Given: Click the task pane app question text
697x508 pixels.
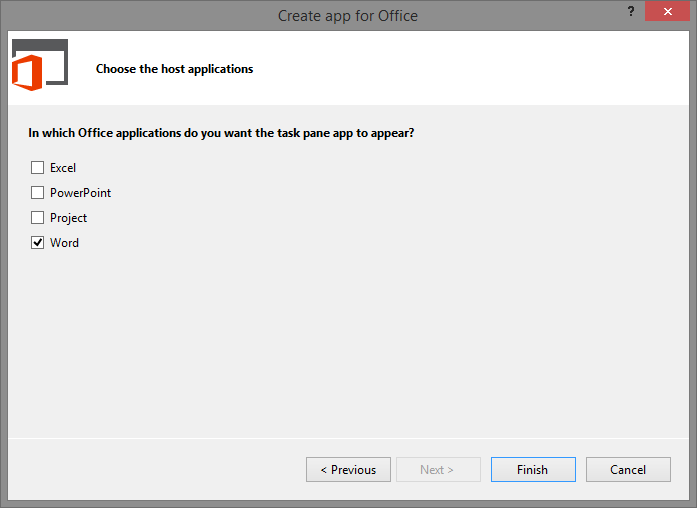Looking at the screenshot, I should (221, 133).
